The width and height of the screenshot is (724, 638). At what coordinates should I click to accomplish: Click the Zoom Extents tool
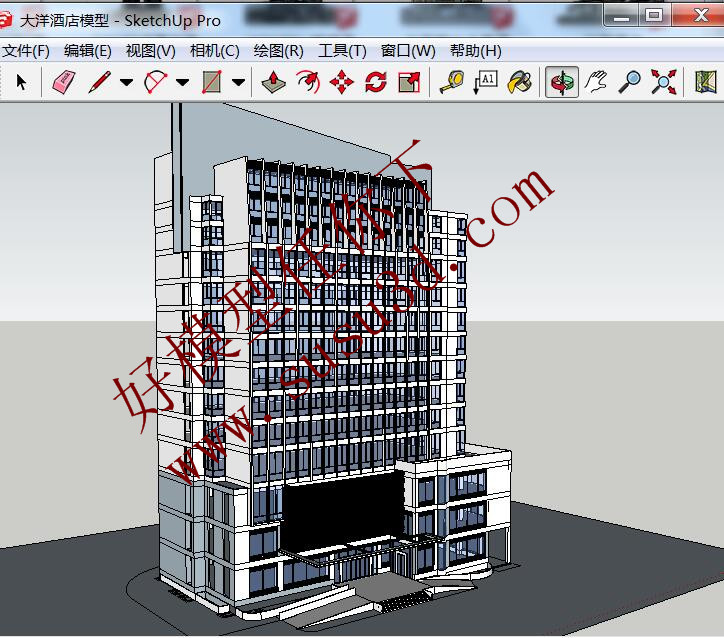pyautogui.click(x=664, y=82)
